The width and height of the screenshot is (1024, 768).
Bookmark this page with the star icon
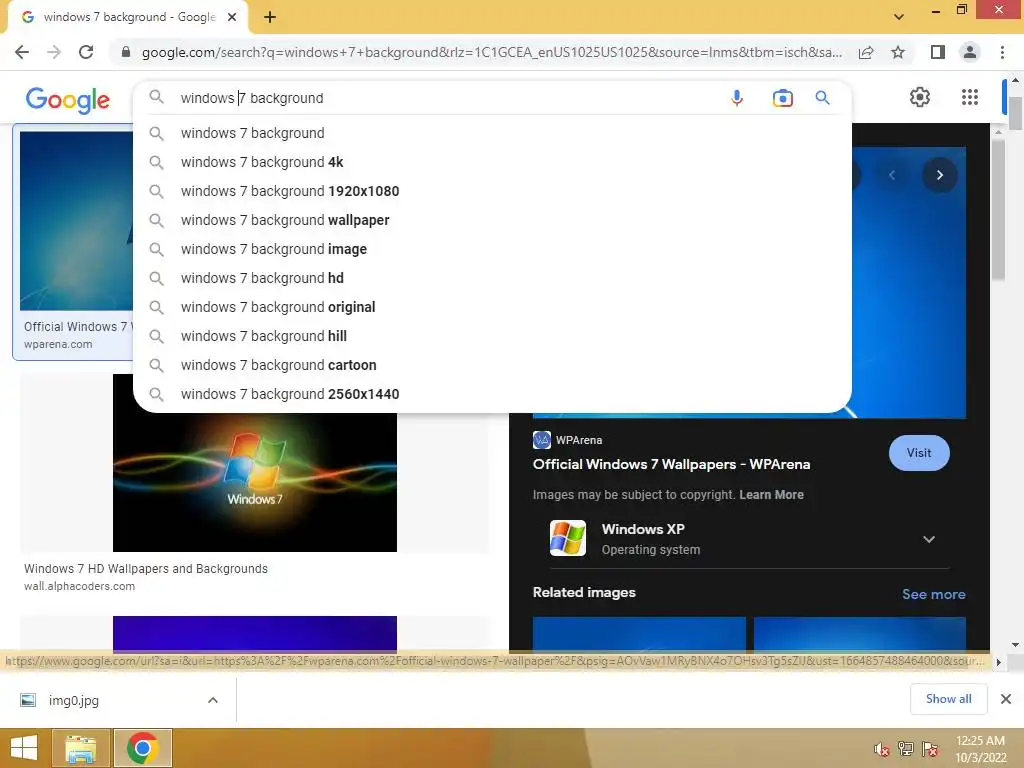[898, 52]
